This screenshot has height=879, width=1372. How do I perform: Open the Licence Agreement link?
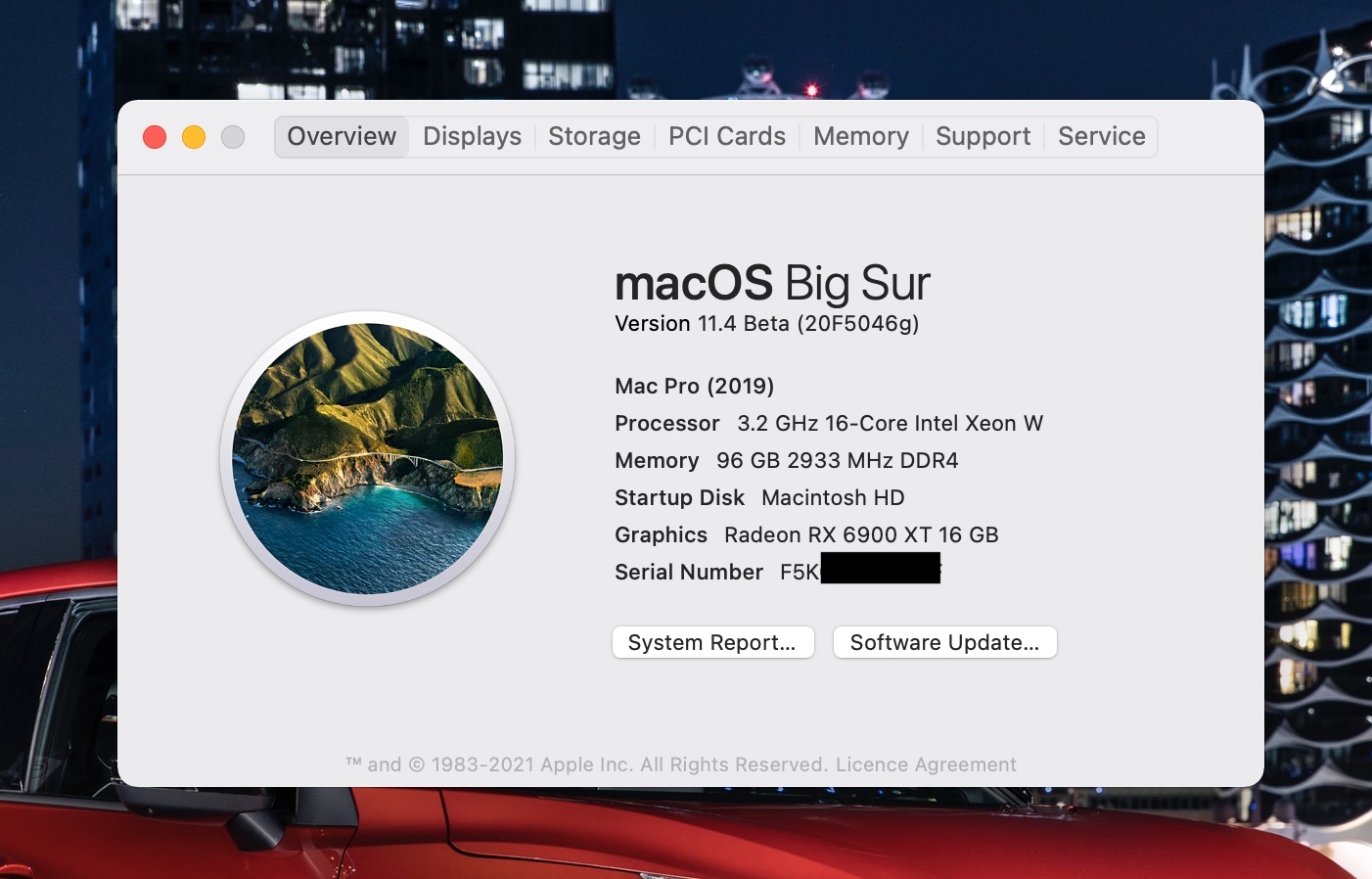(926, 764)
